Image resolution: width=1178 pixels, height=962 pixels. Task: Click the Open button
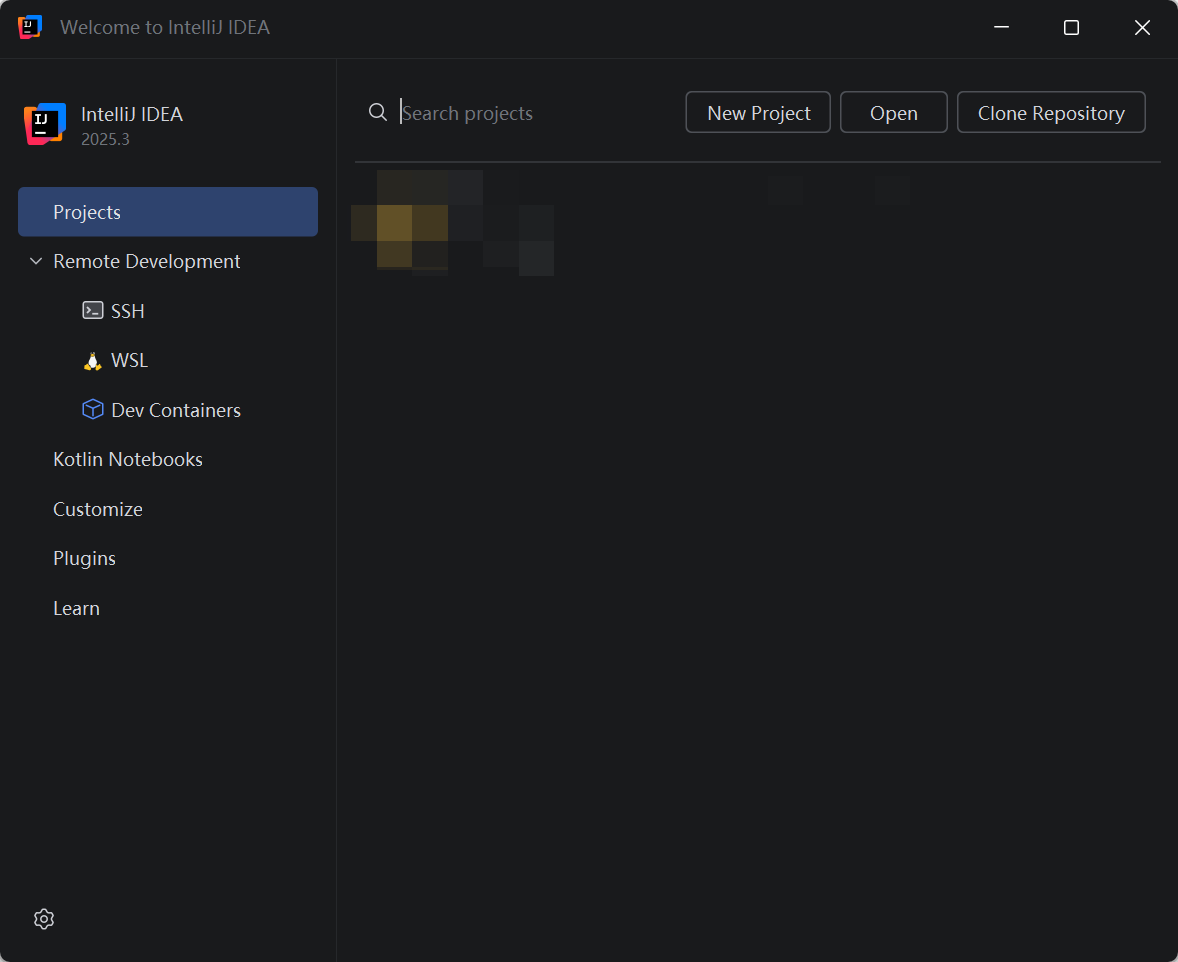[x=893, y=113]
